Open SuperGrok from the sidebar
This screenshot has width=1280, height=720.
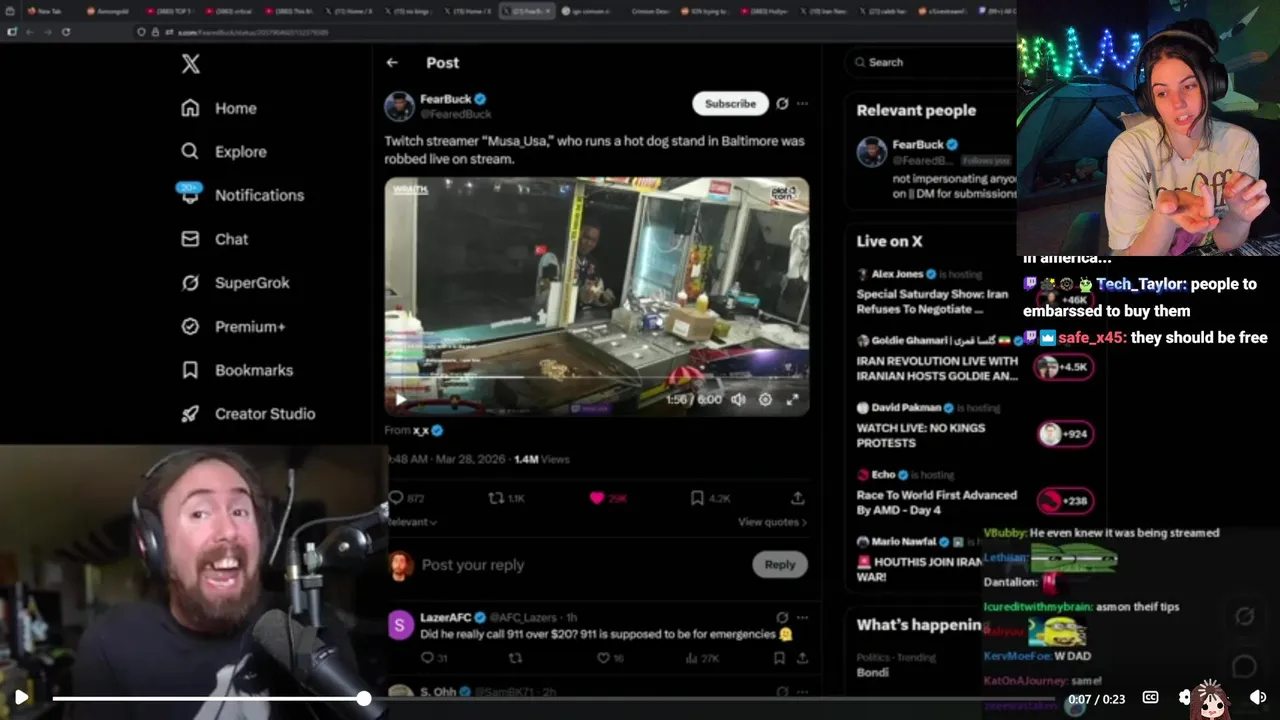pos(234,283)
